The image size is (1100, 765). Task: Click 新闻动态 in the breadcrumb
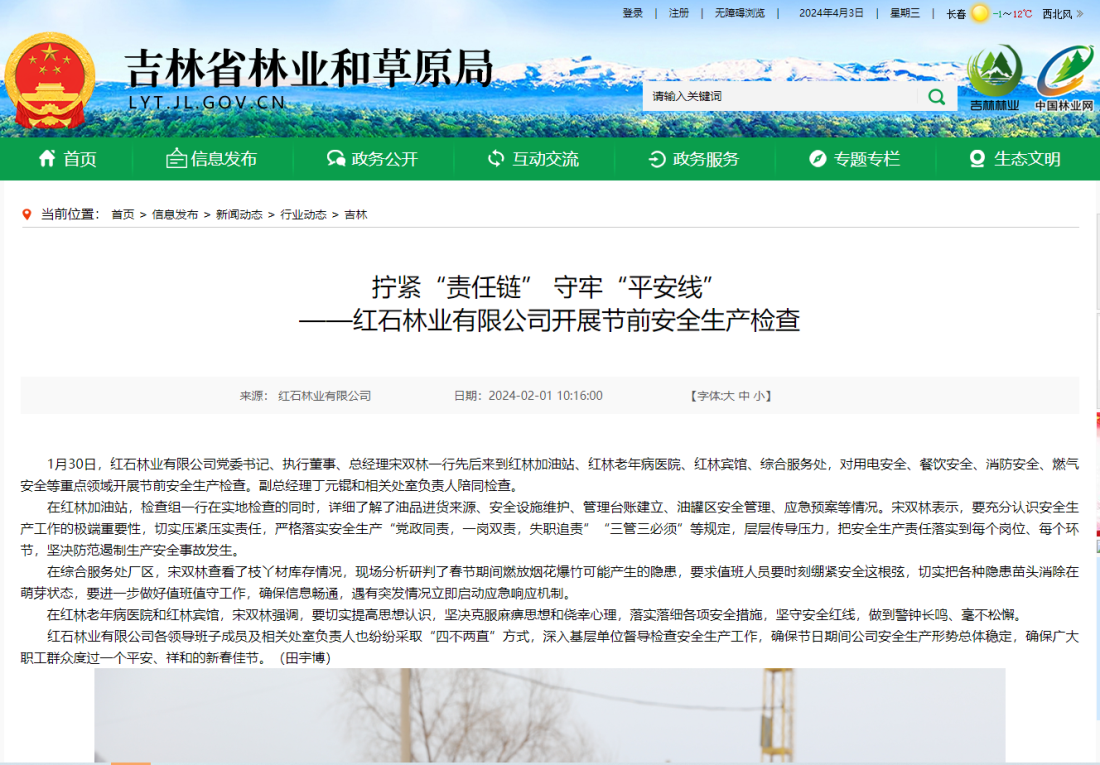tap(239, 215)
